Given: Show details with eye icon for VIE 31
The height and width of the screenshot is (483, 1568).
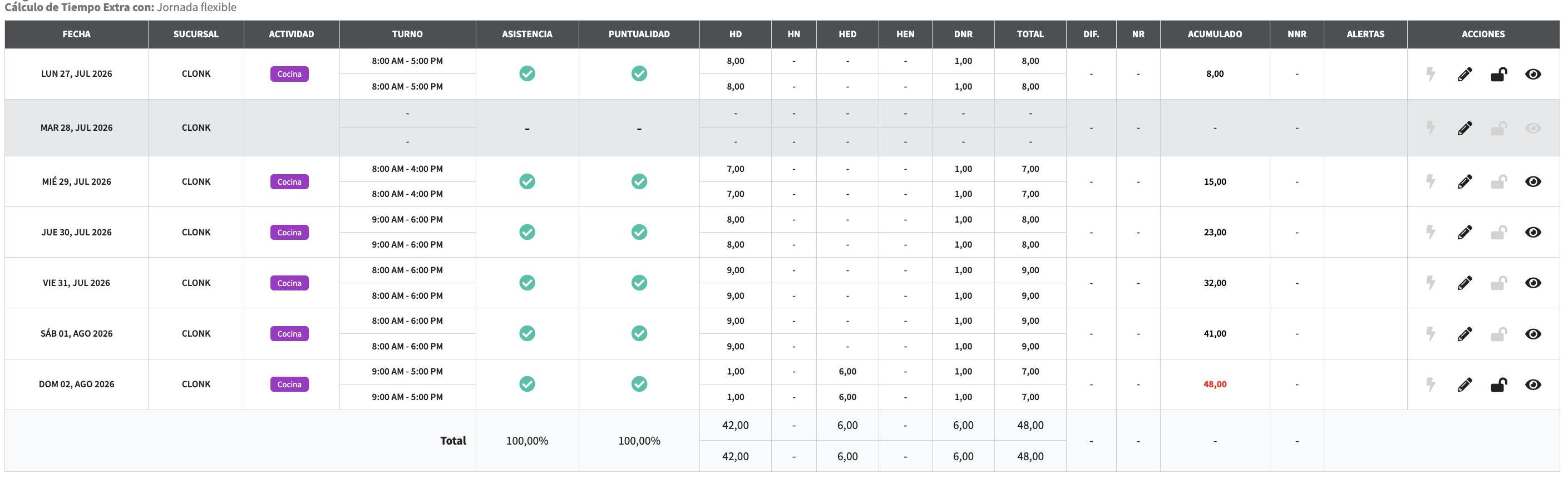Looking at the screenshot, I should (x=1533, y=283).
